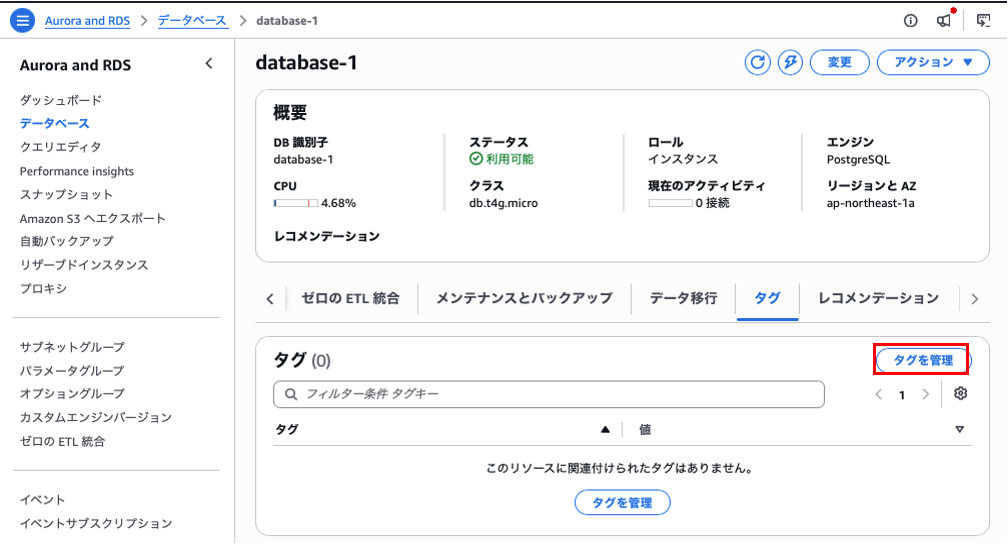This screenshot has height=544, width=1008.
Task: Switch to データ移行 tab
Action: (x=683, y=298)
